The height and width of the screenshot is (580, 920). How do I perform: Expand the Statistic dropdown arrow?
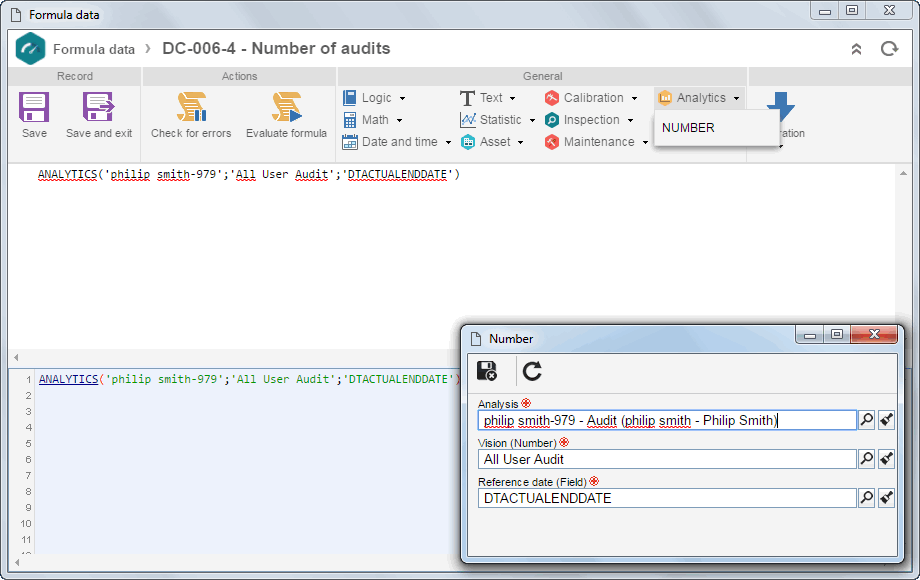pos(532,121)
